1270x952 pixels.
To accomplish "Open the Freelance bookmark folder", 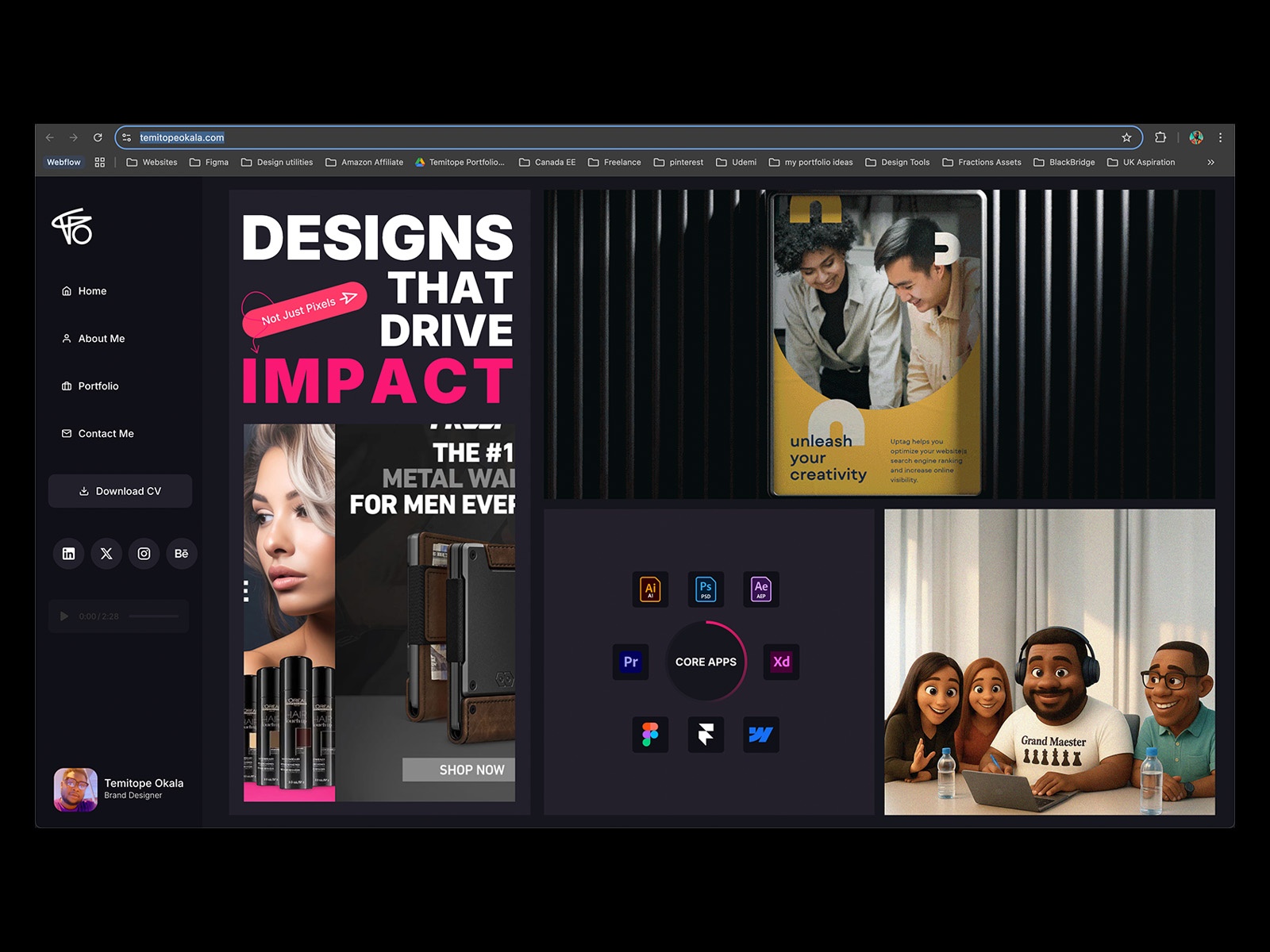I will [614, 162].
